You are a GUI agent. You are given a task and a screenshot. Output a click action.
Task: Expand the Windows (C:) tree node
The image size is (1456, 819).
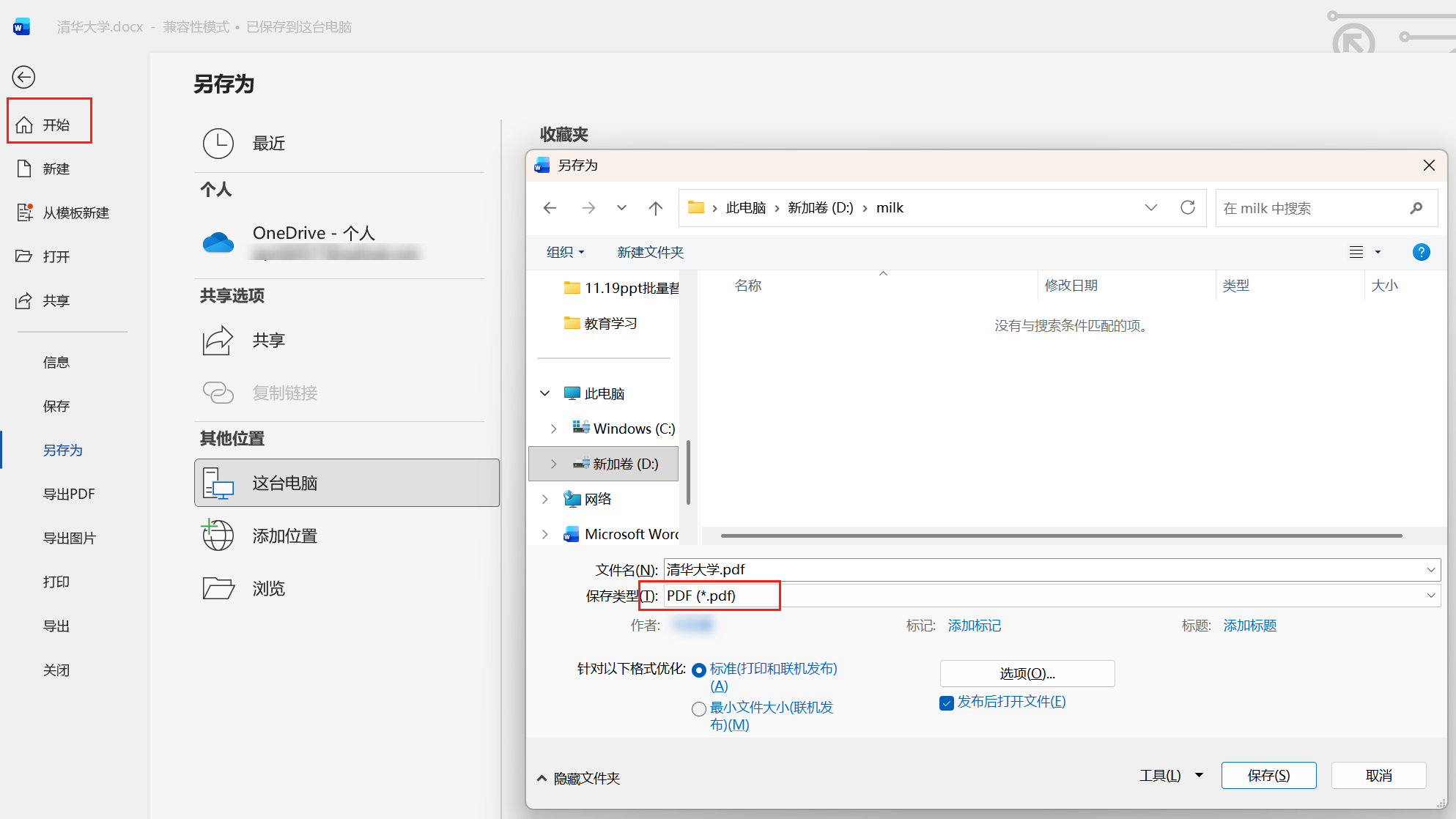[x=553, y=429]
